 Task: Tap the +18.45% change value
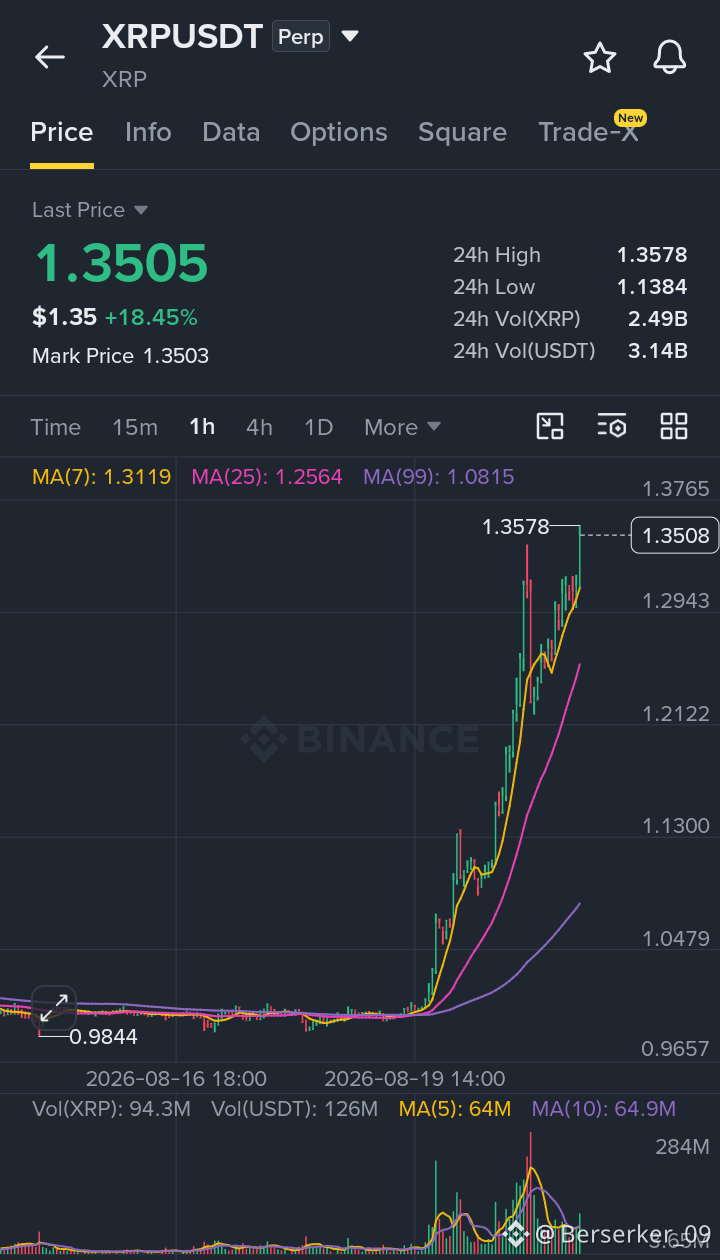[151, 318]
